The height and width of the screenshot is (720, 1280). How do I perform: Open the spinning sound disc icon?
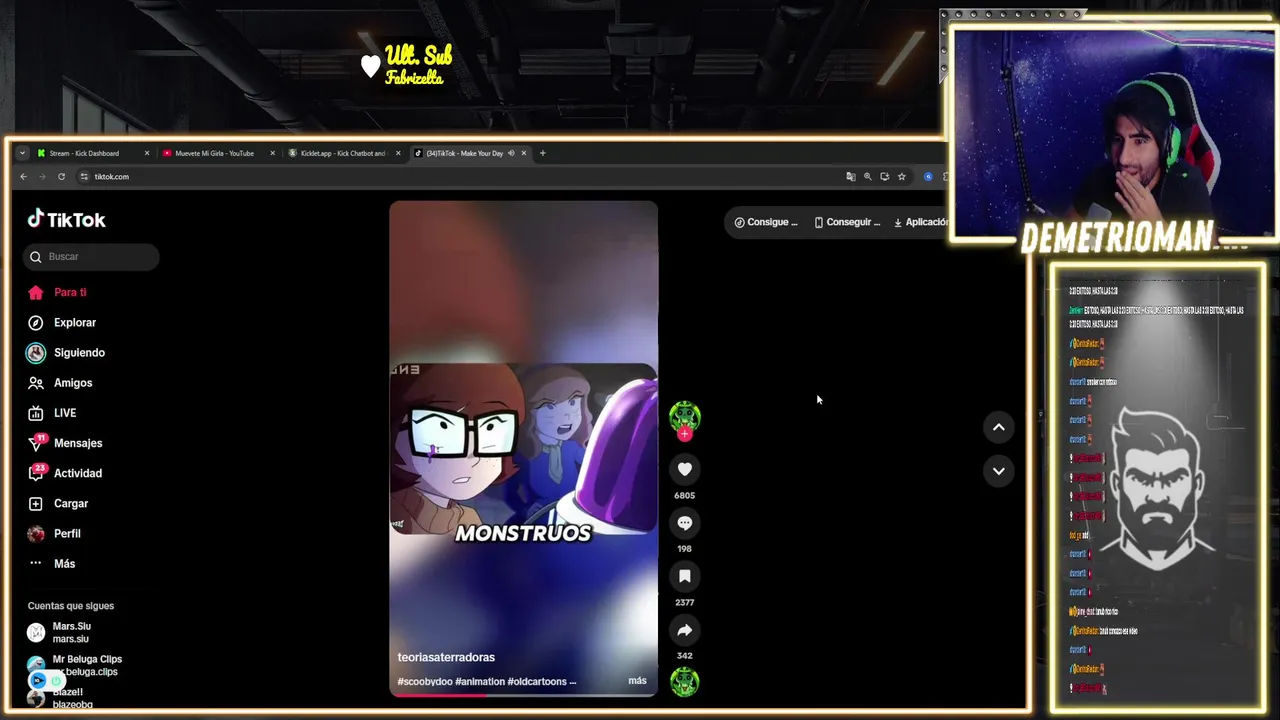tap(685, 682)
